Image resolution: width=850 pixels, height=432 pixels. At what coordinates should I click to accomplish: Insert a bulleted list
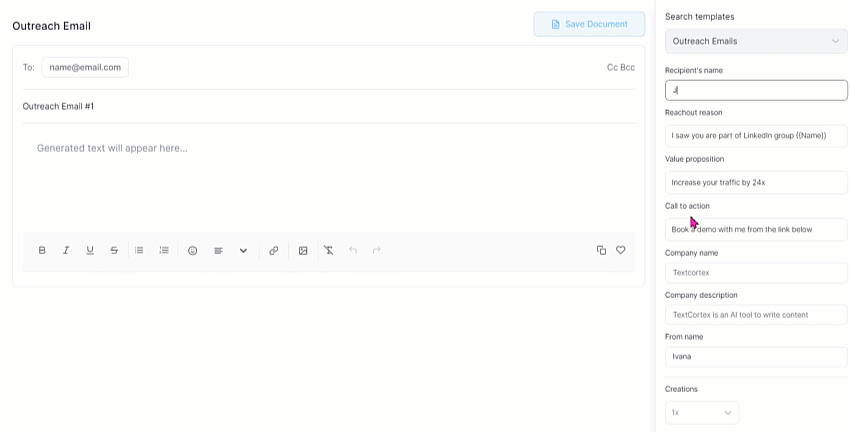click(139, 250)
